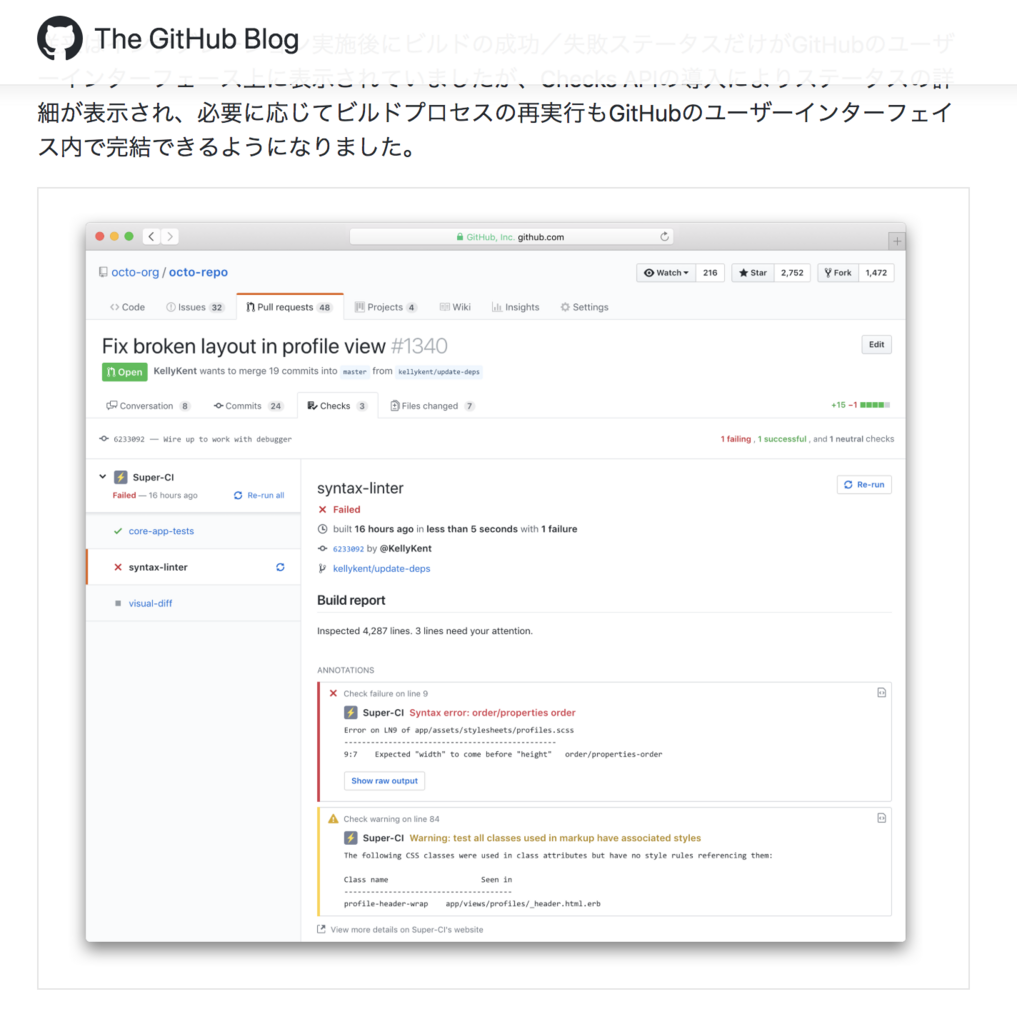Click view-file icon on line 9 annotation

(881, 692)
